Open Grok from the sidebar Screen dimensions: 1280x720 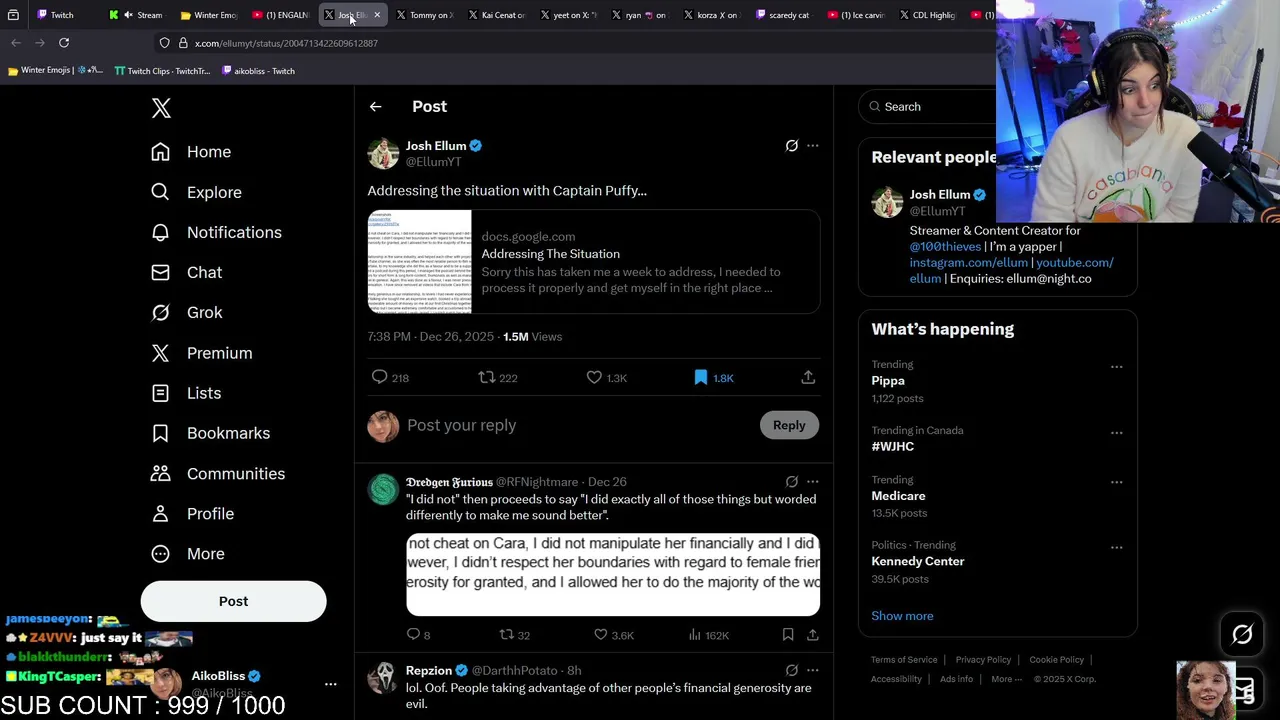[x=186, y=312]
